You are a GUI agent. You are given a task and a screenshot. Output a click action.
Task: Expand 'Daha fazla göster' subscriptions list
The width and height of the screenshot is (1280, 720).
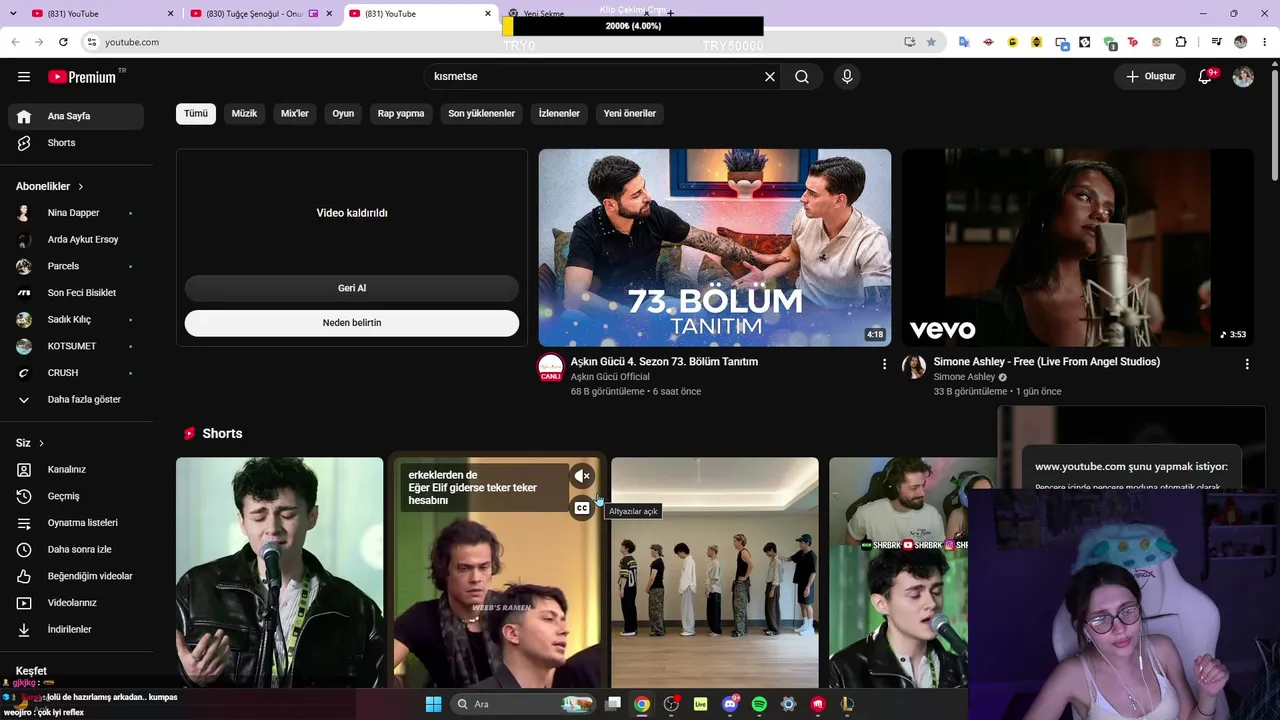tap(76, 399)
